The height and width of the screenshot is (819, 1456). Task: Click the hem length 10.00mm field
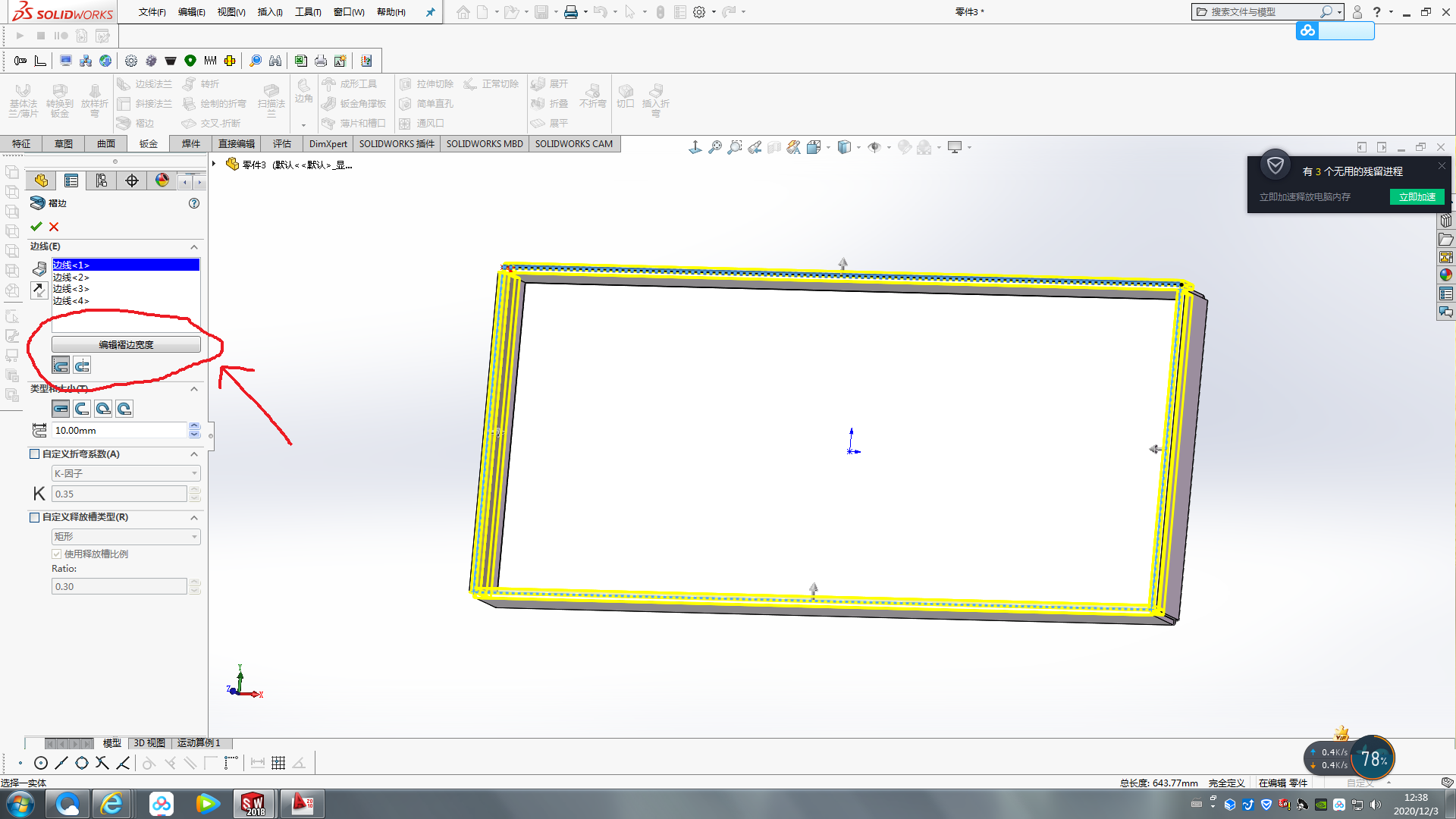tap(119, 431)
